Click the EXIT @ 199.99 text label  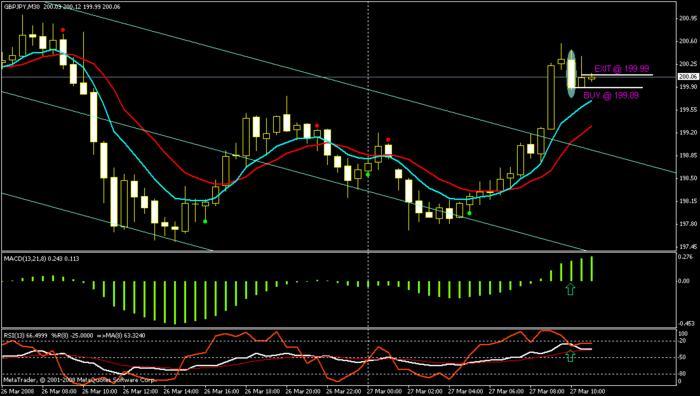[x=621, y=68]
